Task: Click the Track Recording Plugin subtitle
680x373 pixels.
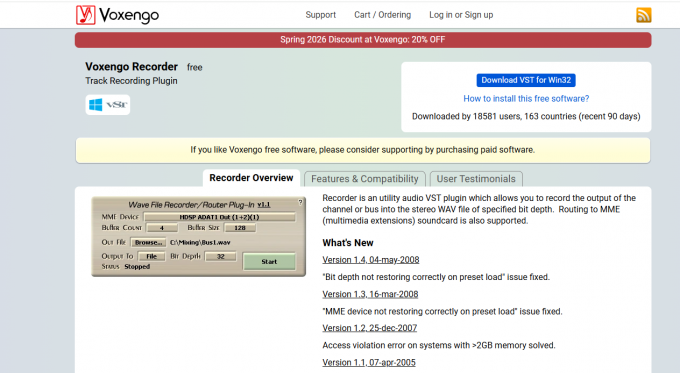Action: (131, 81)
